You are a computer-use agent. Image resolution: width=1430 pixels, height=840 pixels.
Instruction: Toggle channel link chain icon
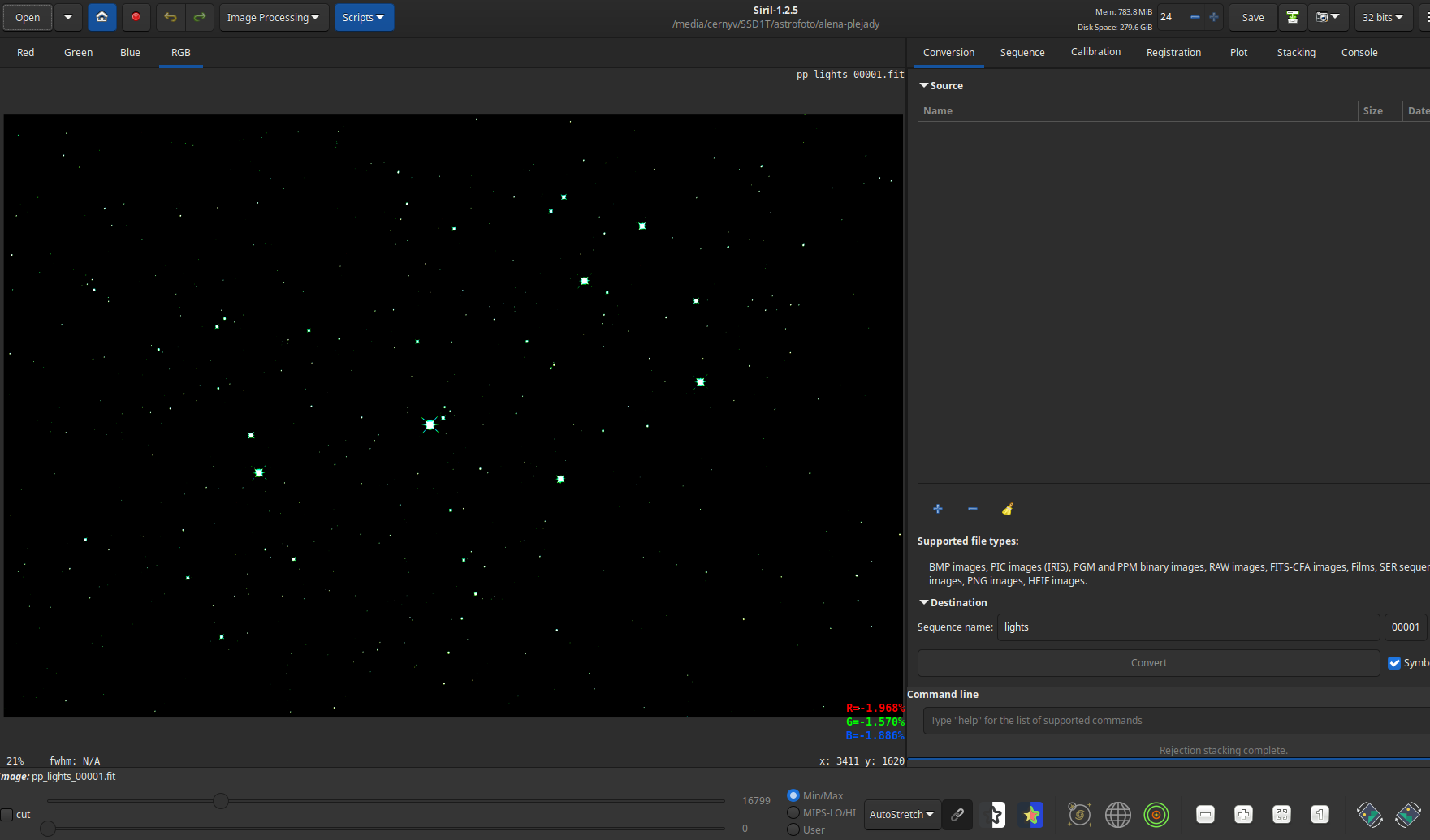[957, 814]
